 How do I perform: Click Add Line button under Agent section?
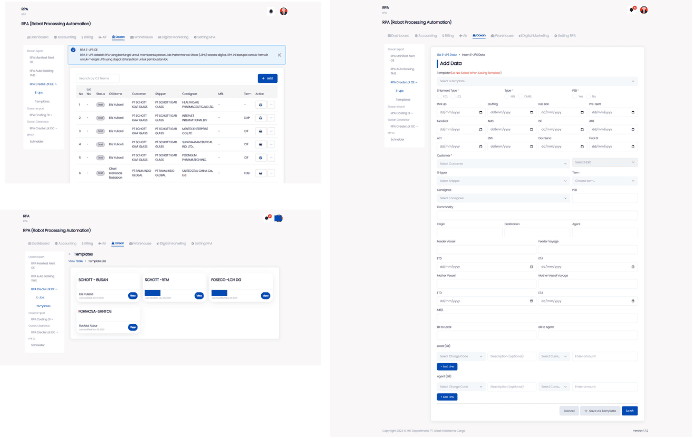point(447,397)
